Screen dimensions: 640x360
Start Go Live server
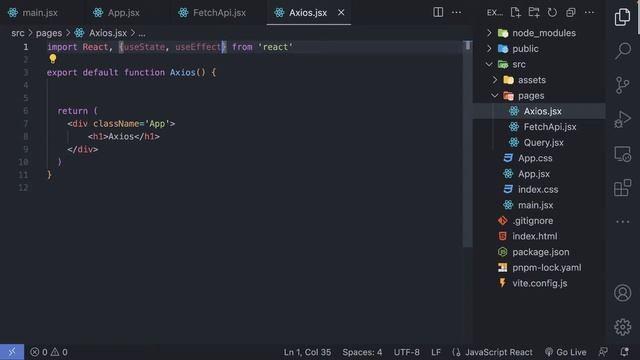pos(566,352)
